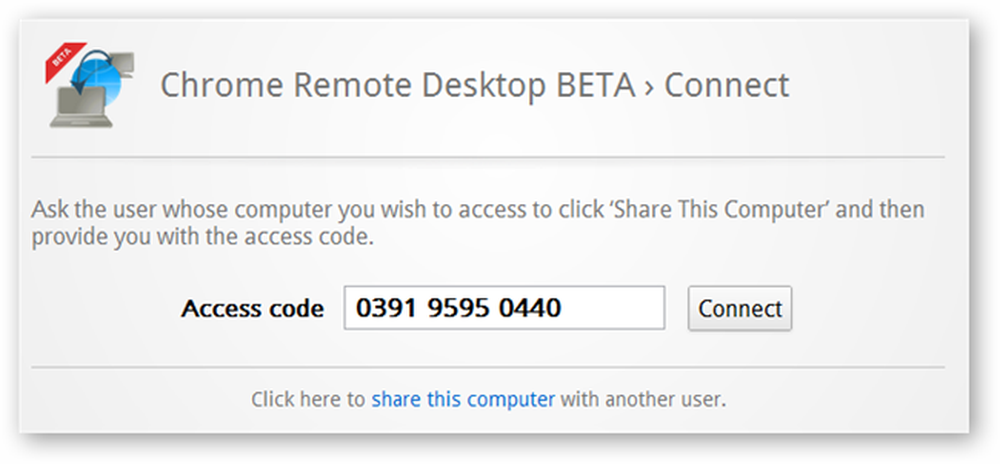Screen dimensions: 1000x464
Task: Select the "Connect" breadcrumb in header
Action: click(x=727, y=85)
